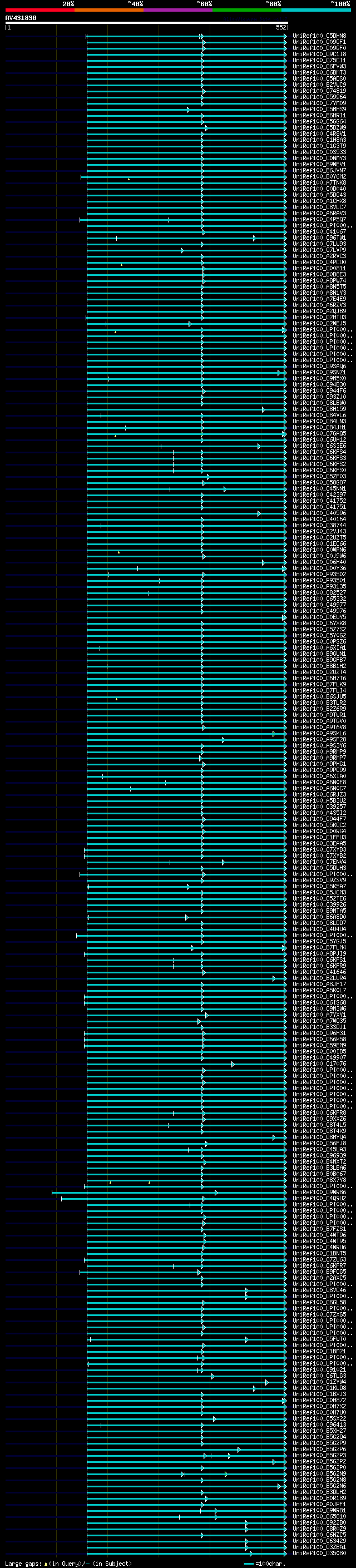Select the UniRef100_B9MTA5 label
This screenshot has height=1568, width=356.
(x=319, y=911)
